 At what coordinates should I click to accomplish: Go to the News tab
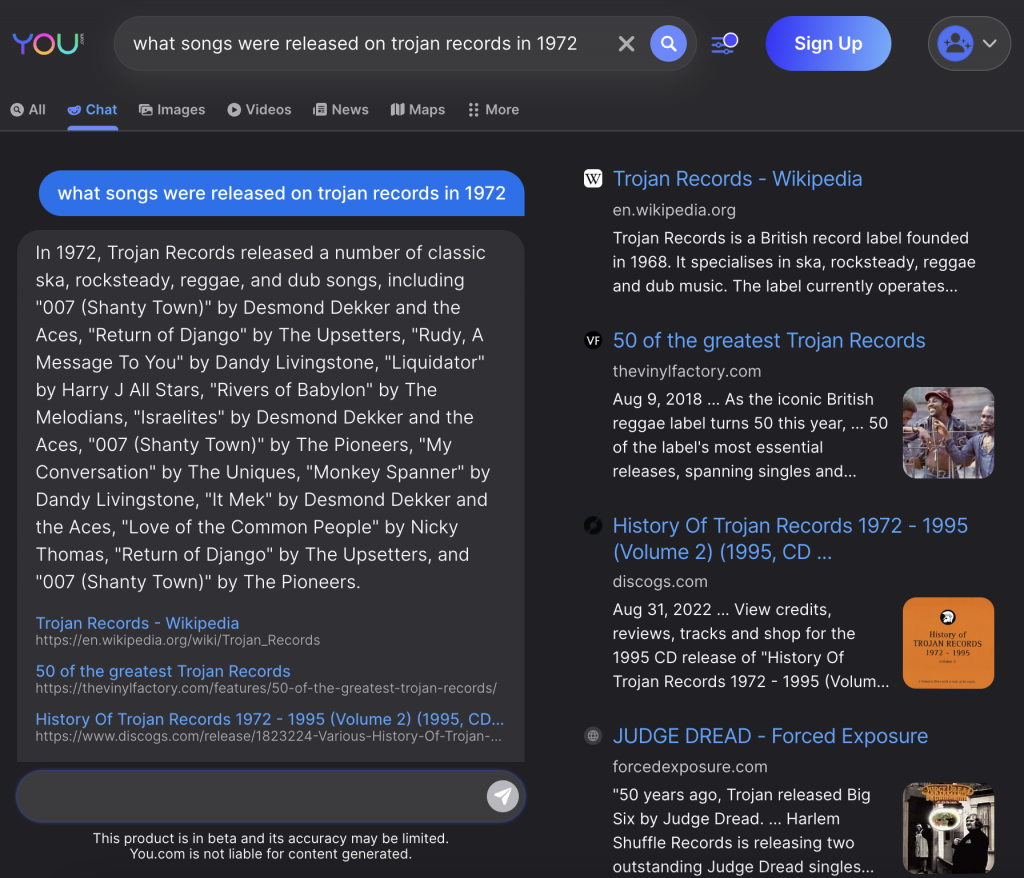(x=341, y=110)
